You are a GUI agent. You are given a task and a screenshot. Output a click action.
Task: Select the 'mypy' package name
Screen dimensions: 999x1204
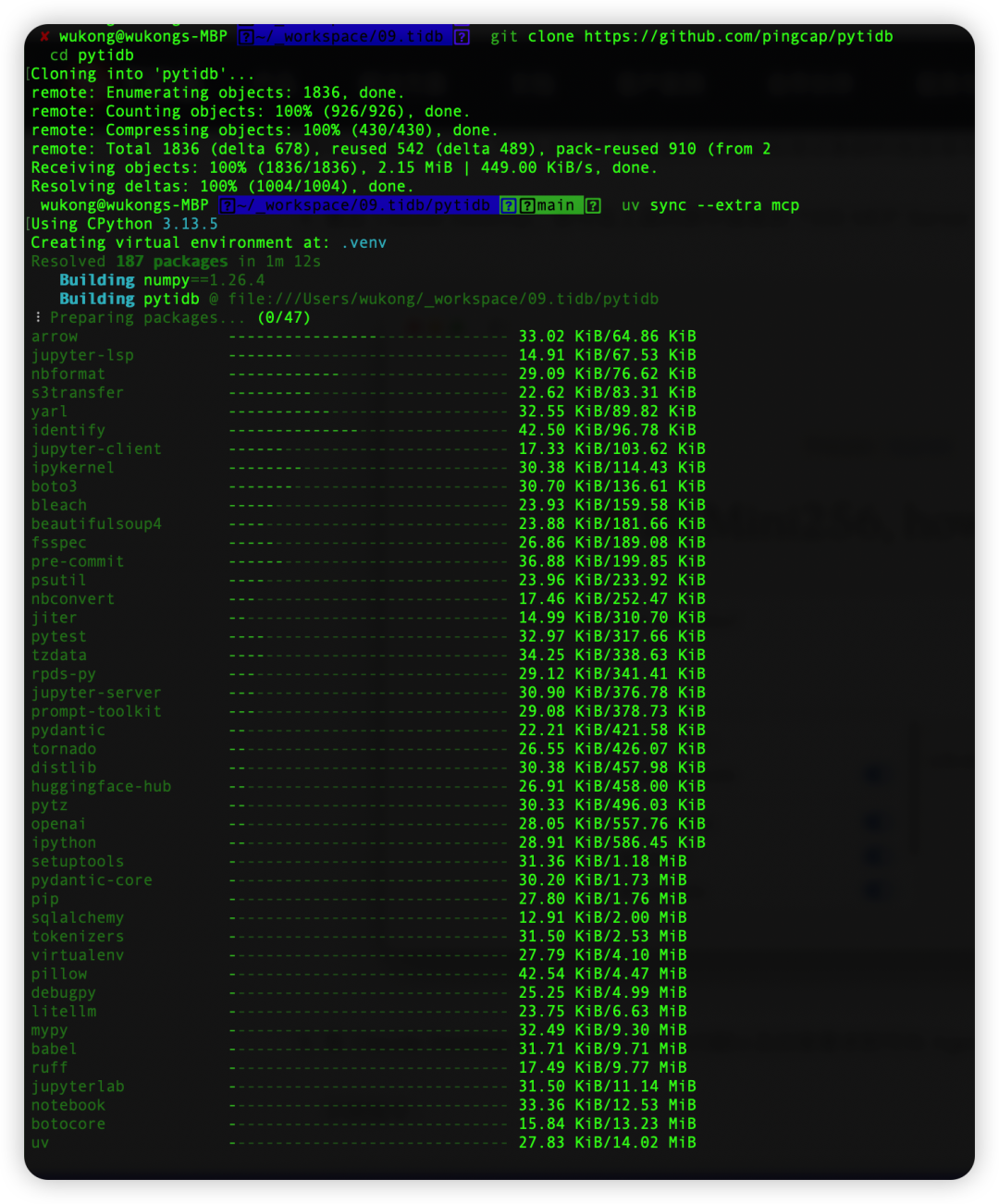click(49, 1030)
